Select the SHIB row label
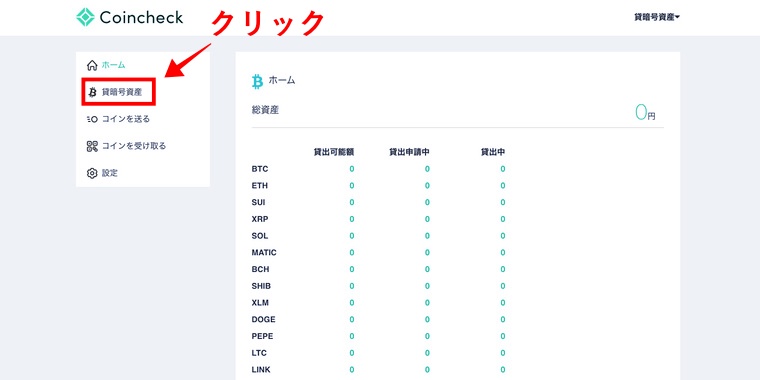Viewport: 760px width, 380px height. coord(261,286)
